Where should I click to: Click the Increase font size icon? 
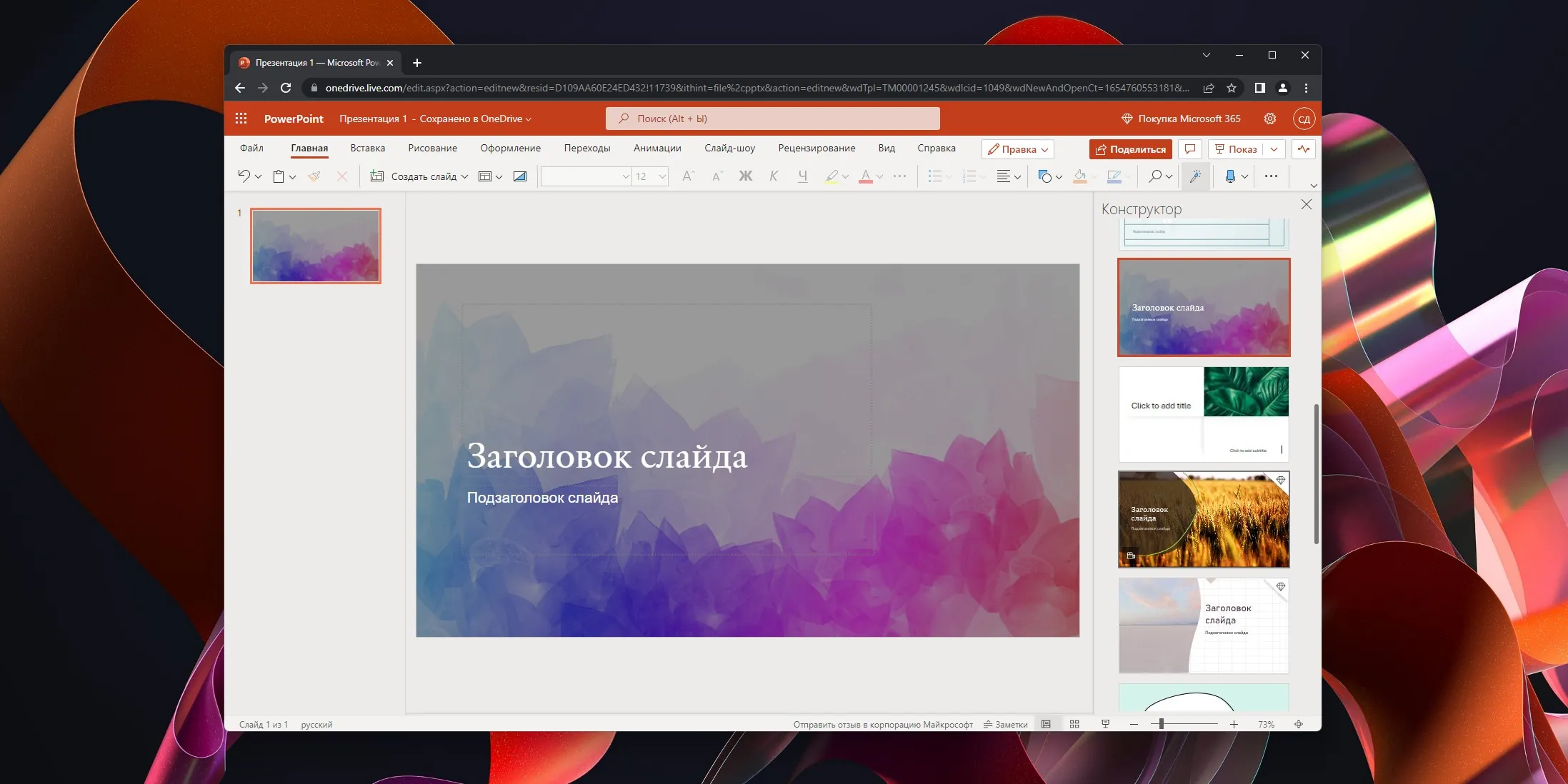[688, 176]
